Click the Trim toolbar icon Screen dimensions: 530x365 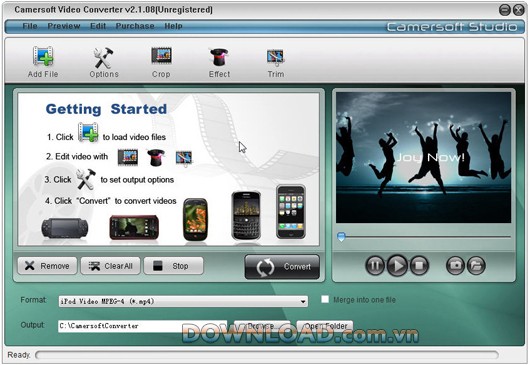[x=275, y=57]
